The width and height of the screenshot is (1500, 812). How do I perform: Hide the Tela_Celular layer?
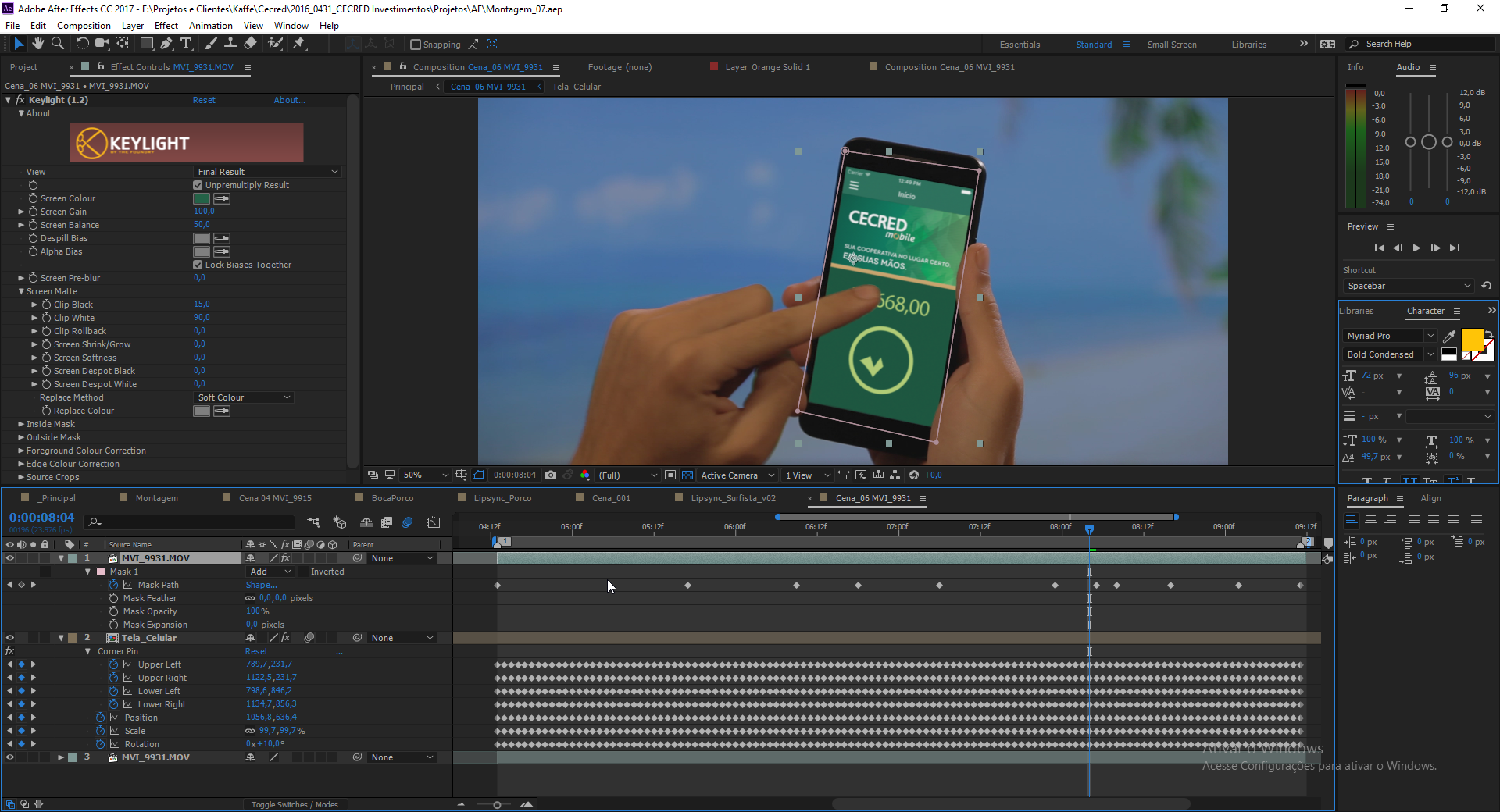[x=10, y=638]
